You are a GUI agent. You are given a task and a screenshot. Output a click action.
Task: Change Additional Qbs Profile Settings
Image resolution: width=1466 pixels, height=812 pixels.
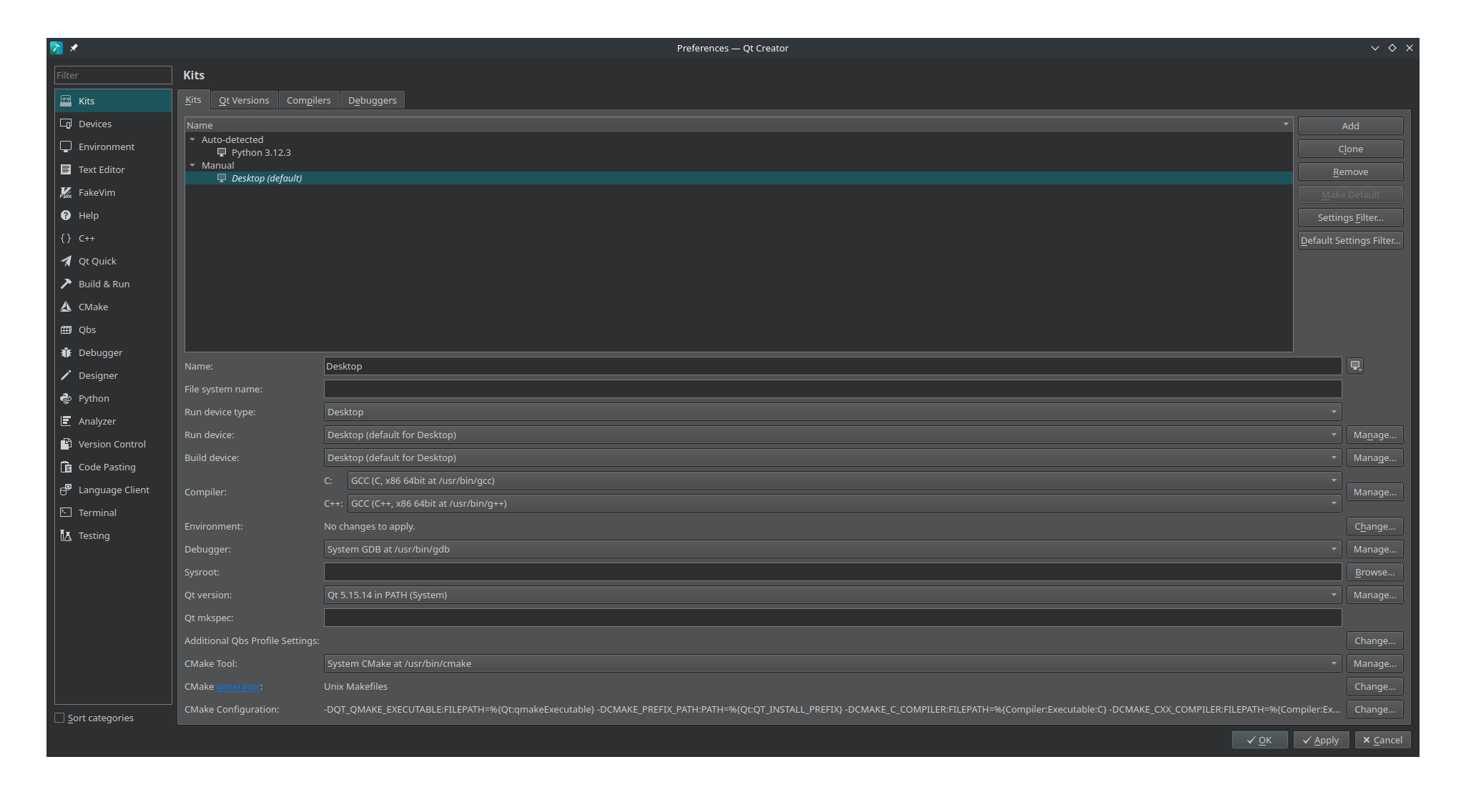1374,640
